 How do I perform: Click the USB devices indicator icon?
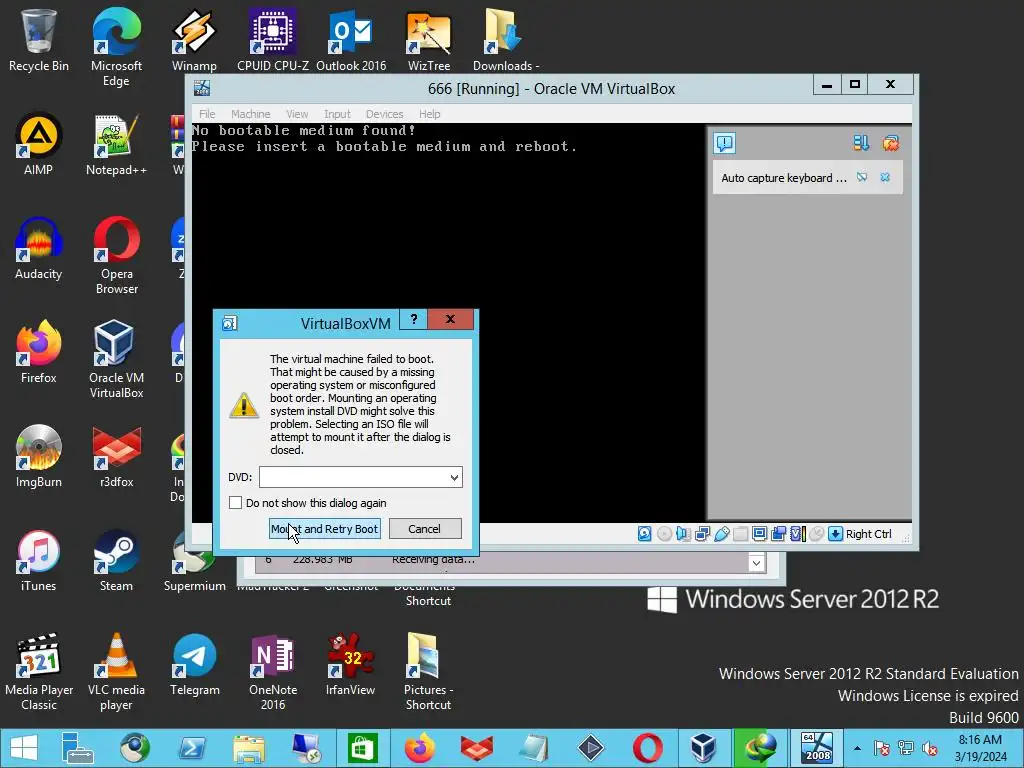tap(722, 534)
